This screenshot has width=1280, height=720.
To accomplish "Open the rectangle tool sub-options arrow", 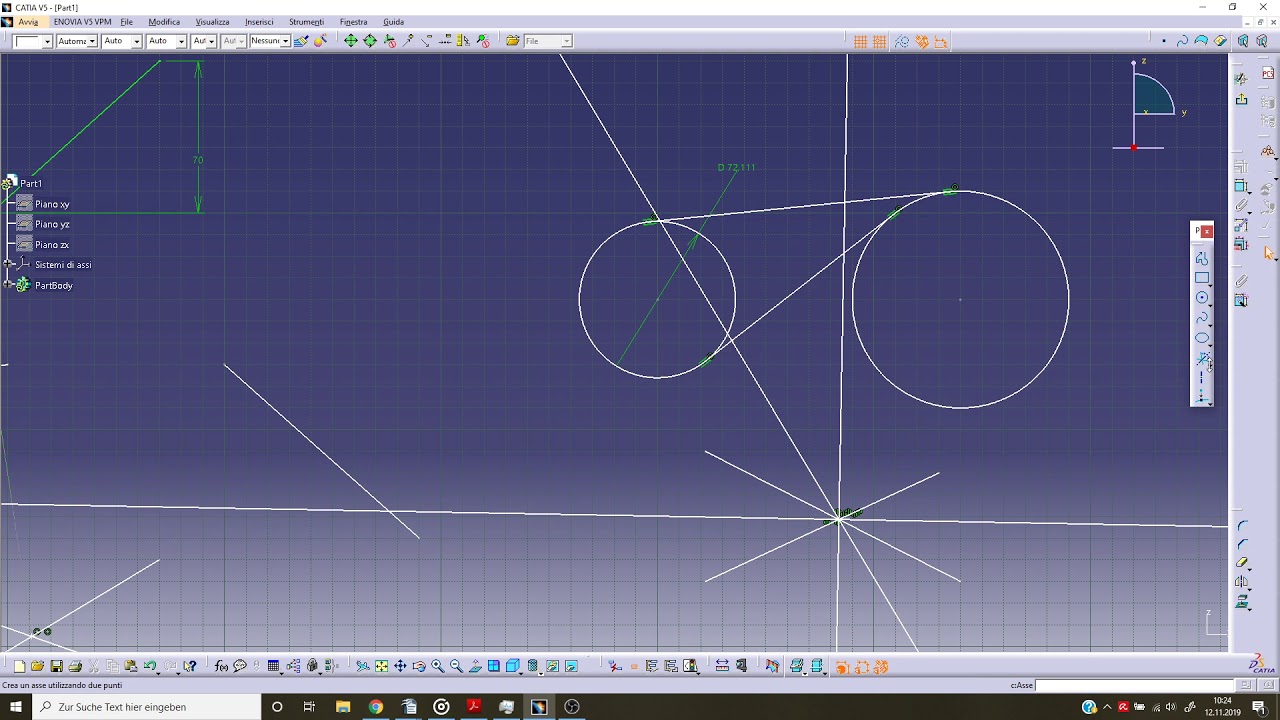I will [1210, 285].
